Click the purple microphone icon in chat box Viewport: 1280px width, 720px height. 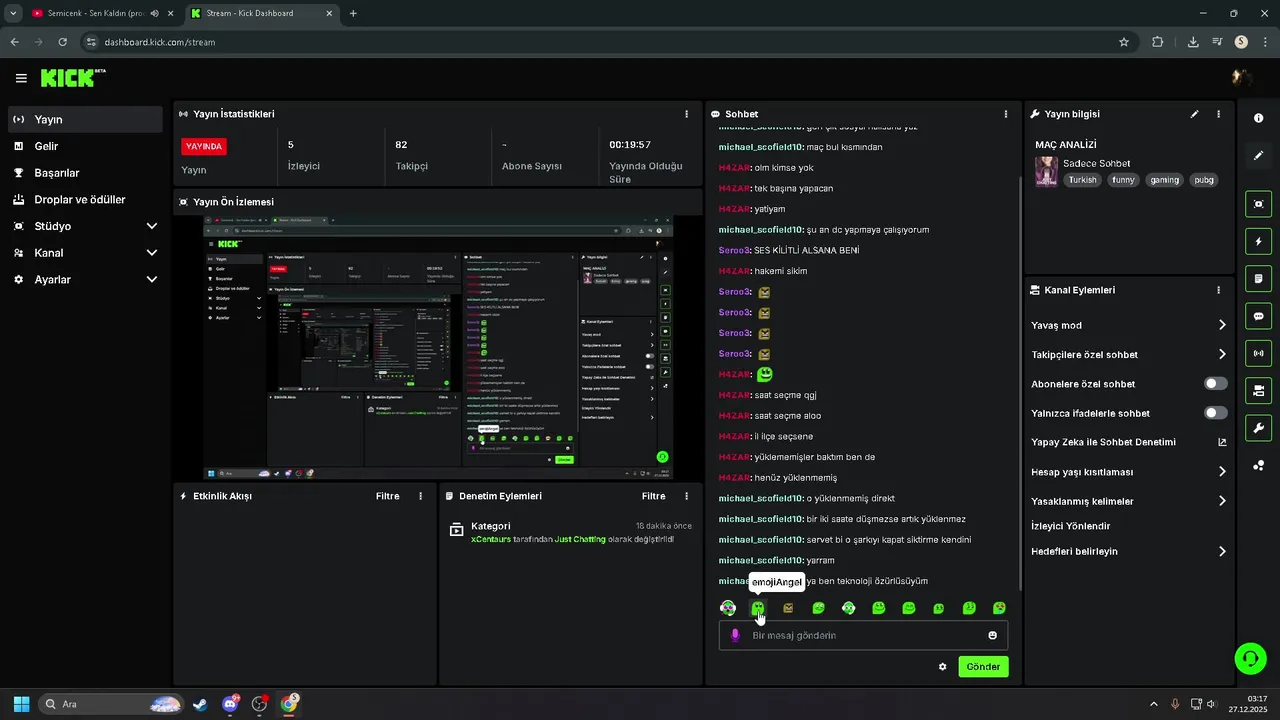click(735, 635)
